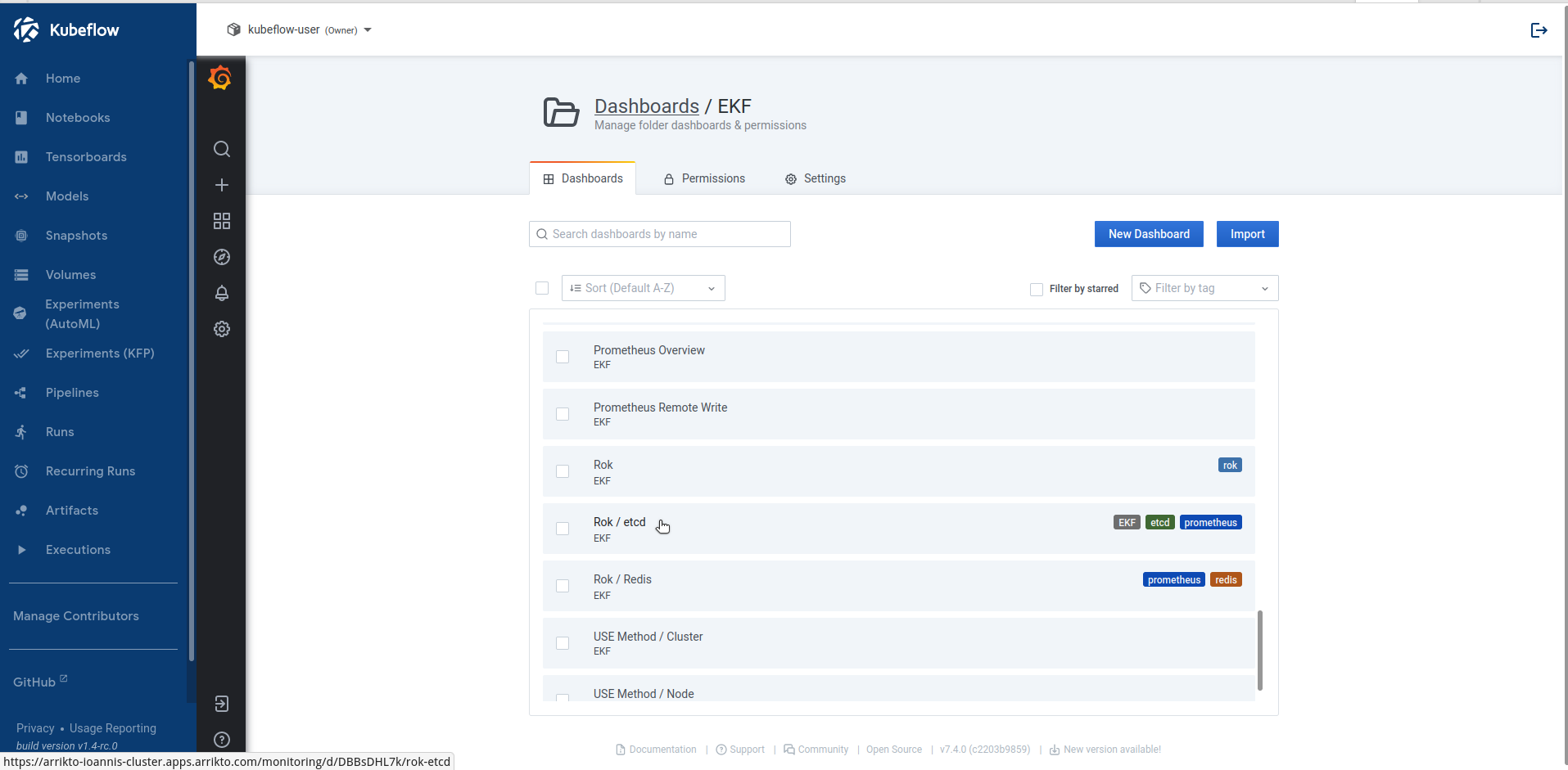Viewport: 1568px width, 770px height.
Task: Click the Tensorboards chart icon
Action: pyautogui.click(x=21, y=157)
